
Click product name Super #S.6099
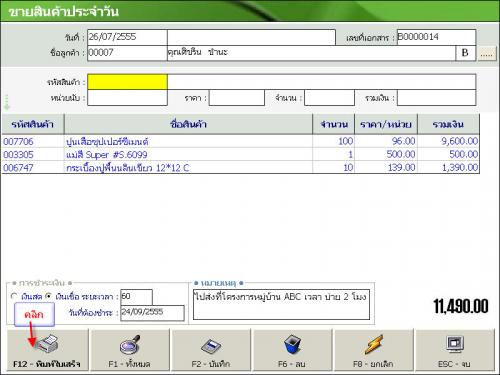(x=107, y=155)
